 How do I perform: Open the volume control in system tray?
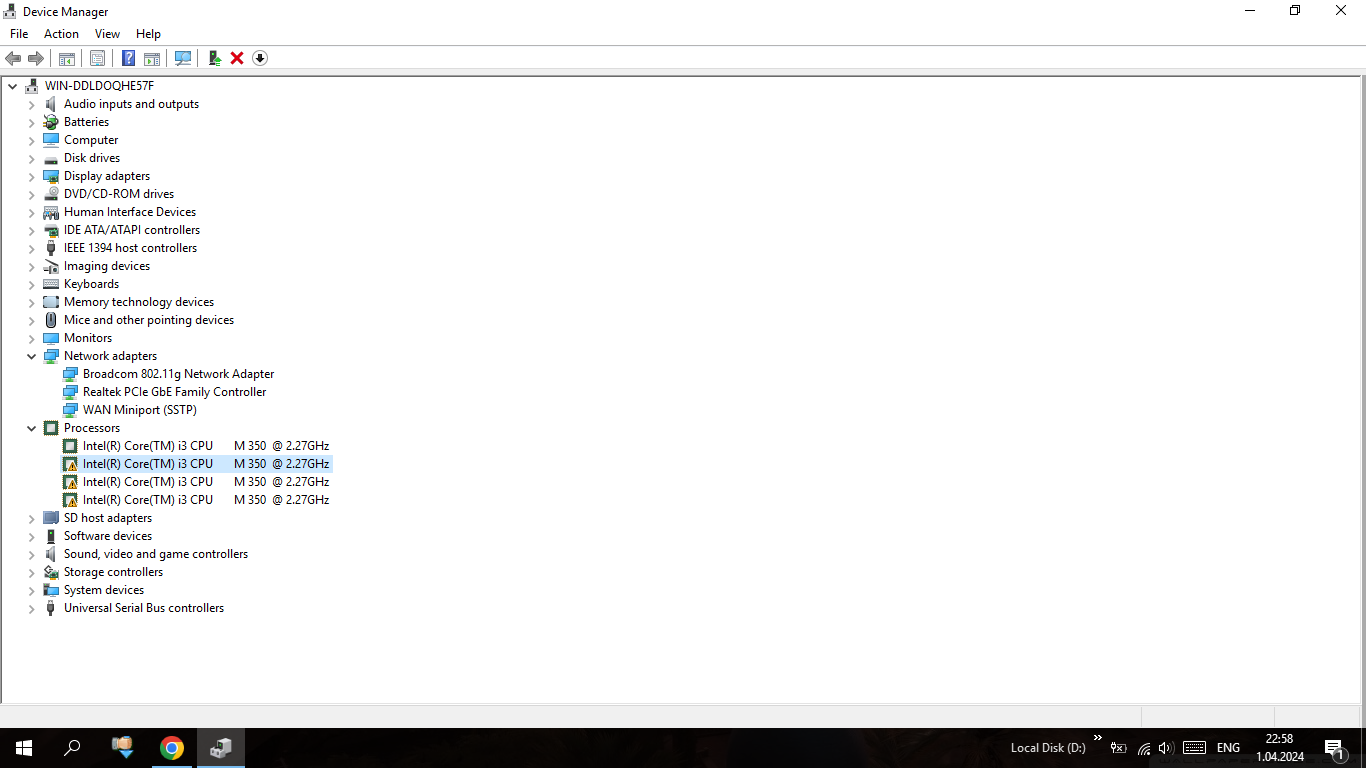pos(1165,748)
